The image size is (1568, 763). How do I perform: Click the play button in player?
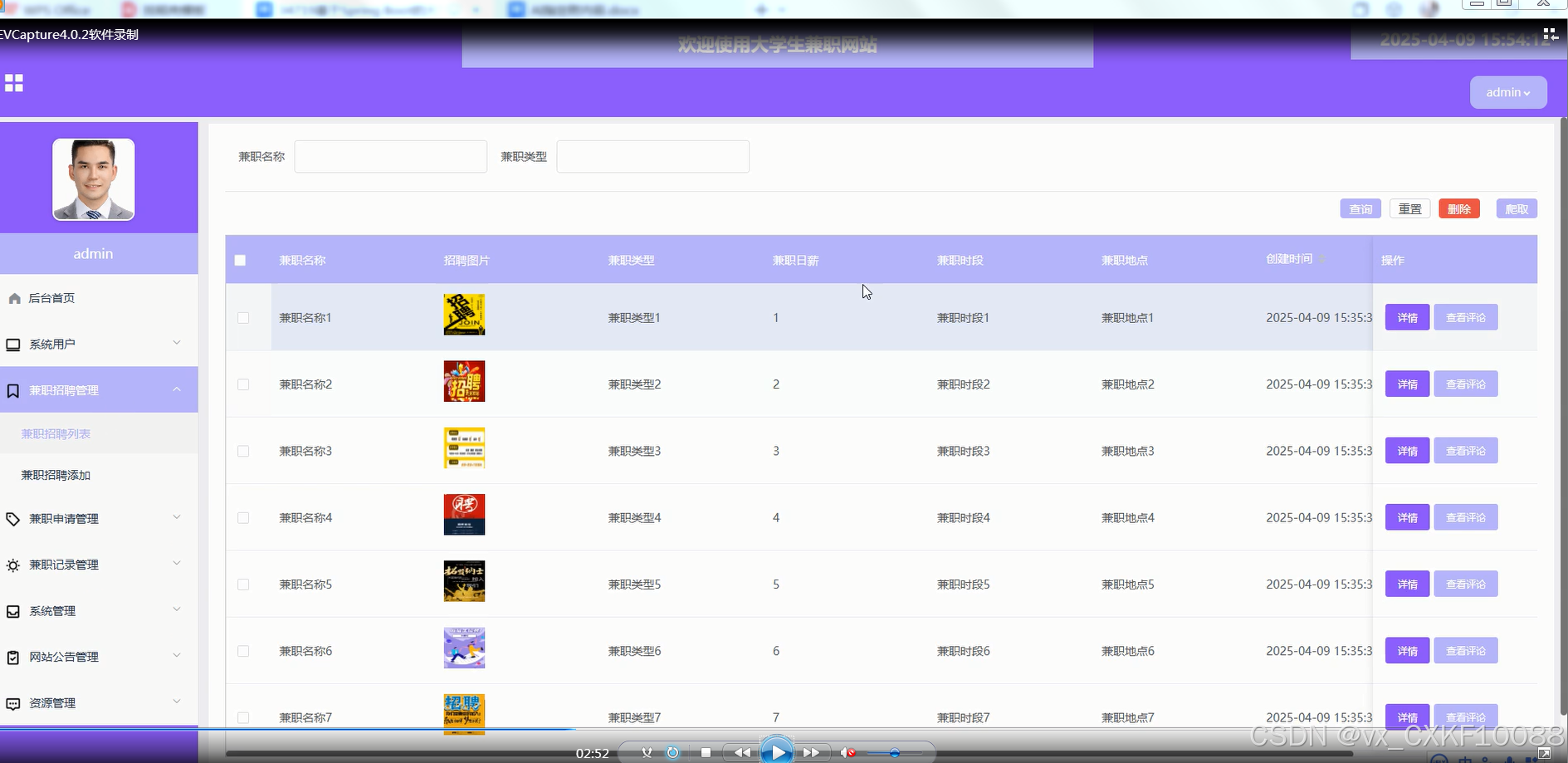pyautogui.click(x=777, y=752)
